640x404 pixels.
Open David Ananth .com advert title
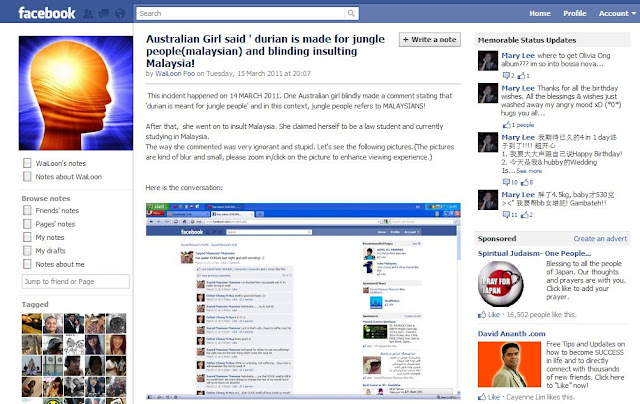click(511, 334)
